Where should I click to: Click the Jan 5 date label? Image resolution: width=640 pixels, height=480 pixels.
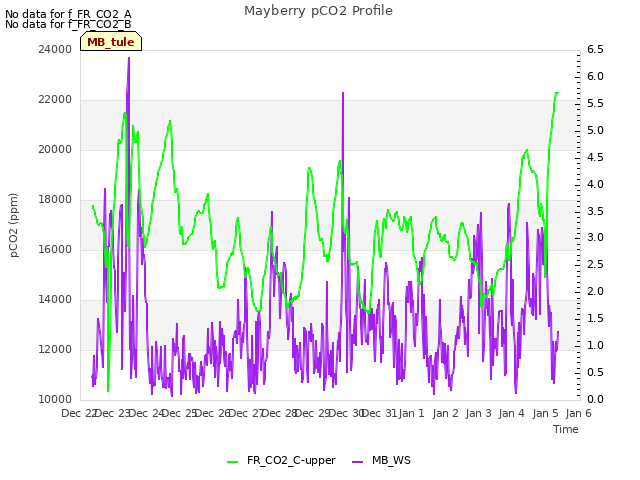pyautogui.click(x=546, y=413)
